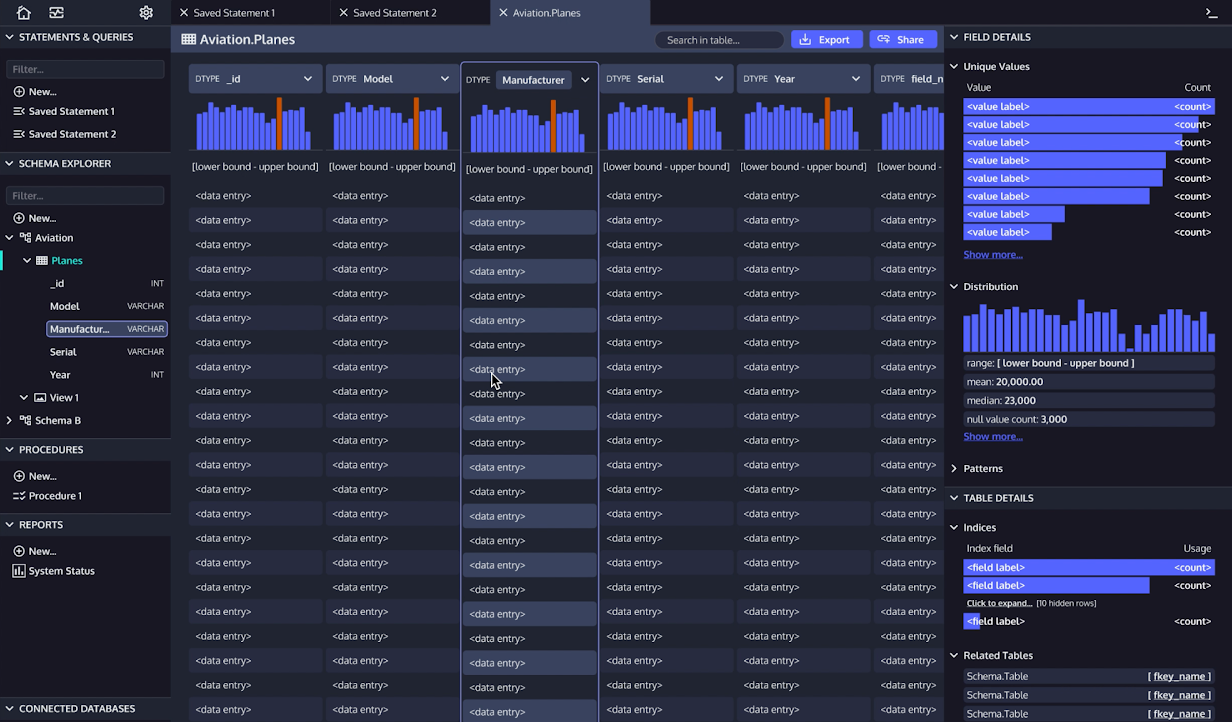
Task: Open Saved Statement 1 in sidebar
Action: coord(64,111)
